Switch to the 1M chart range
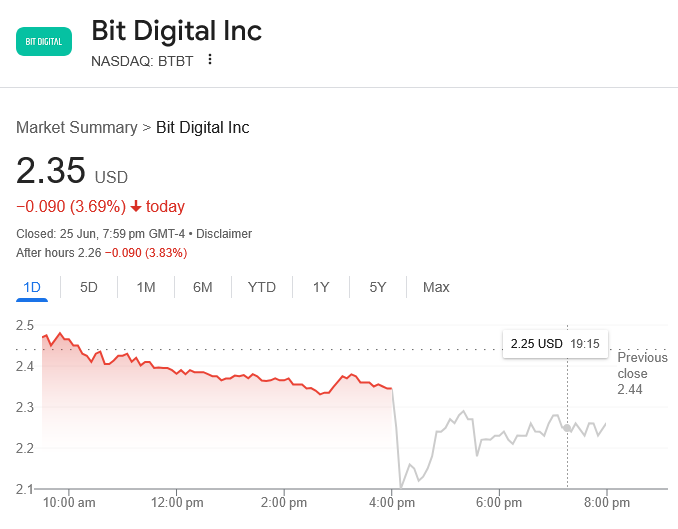This screenshot has height=529, width=678. click(146, 288)
